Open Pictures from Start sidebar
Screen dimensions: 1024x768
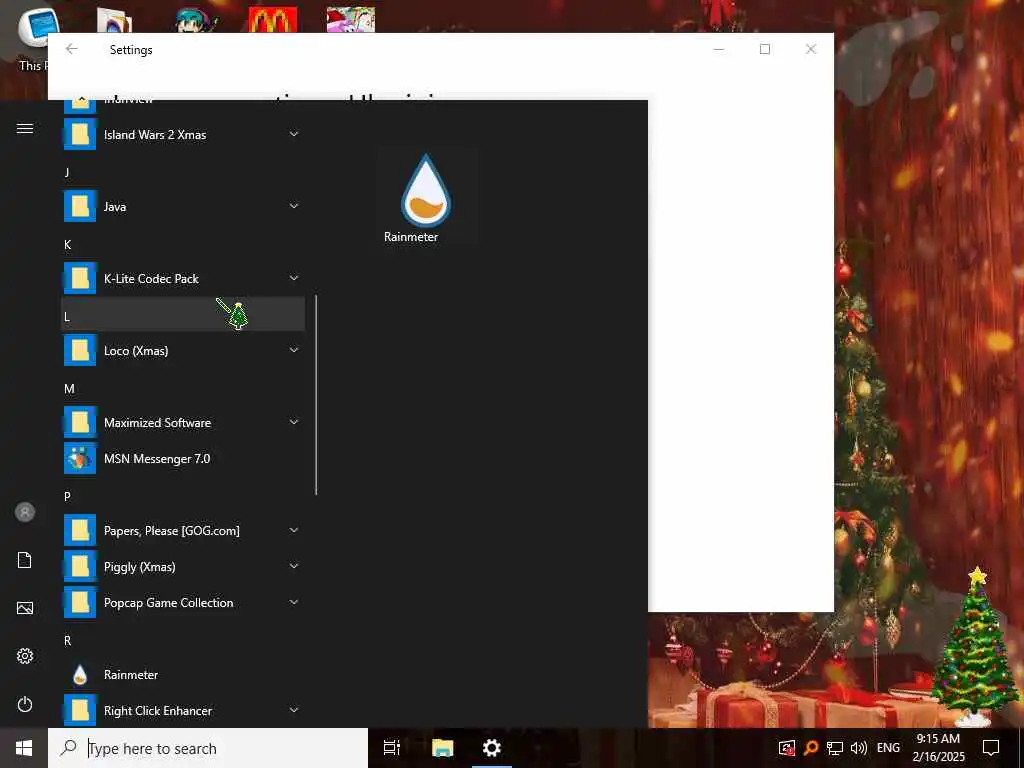pos(25,608)
